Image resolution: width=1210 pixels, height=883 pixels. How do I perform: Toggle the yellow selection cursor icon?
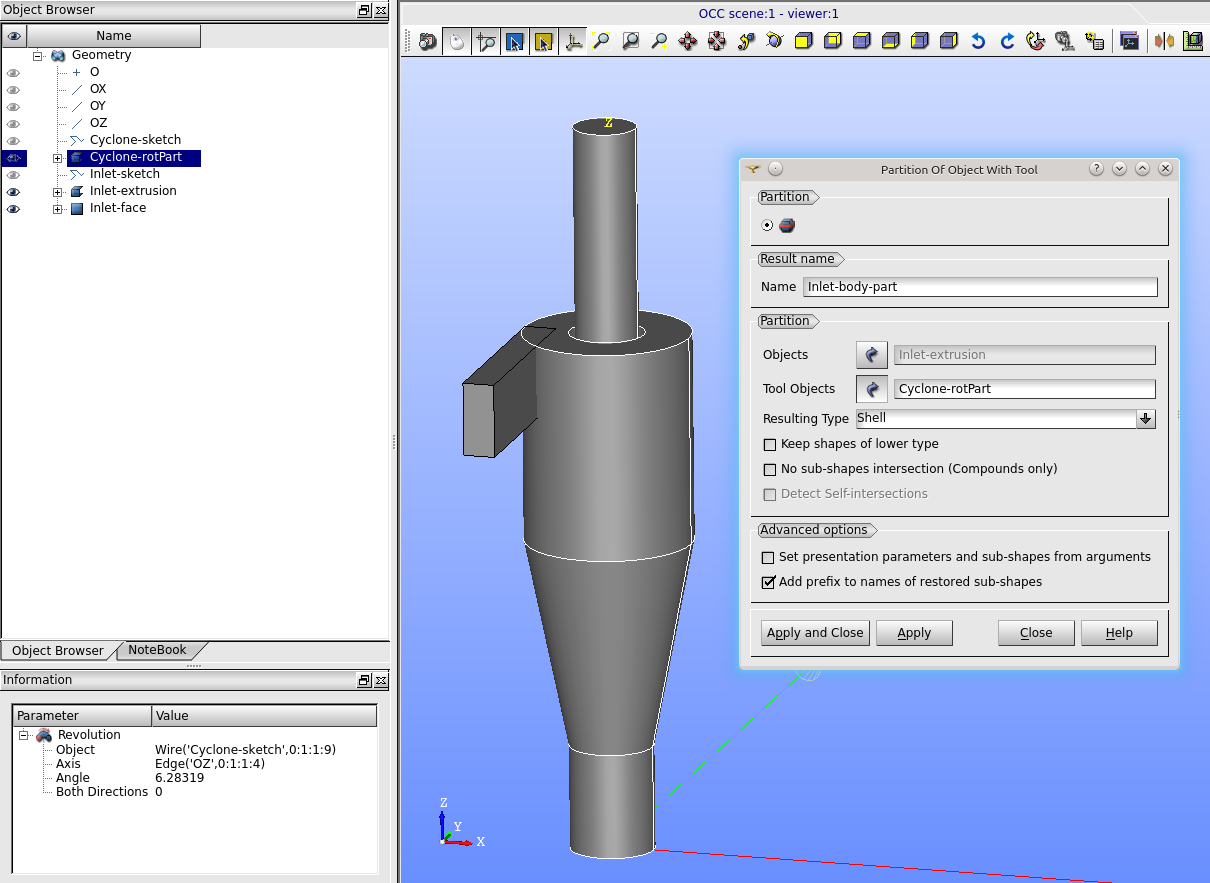tap(544, 42)
